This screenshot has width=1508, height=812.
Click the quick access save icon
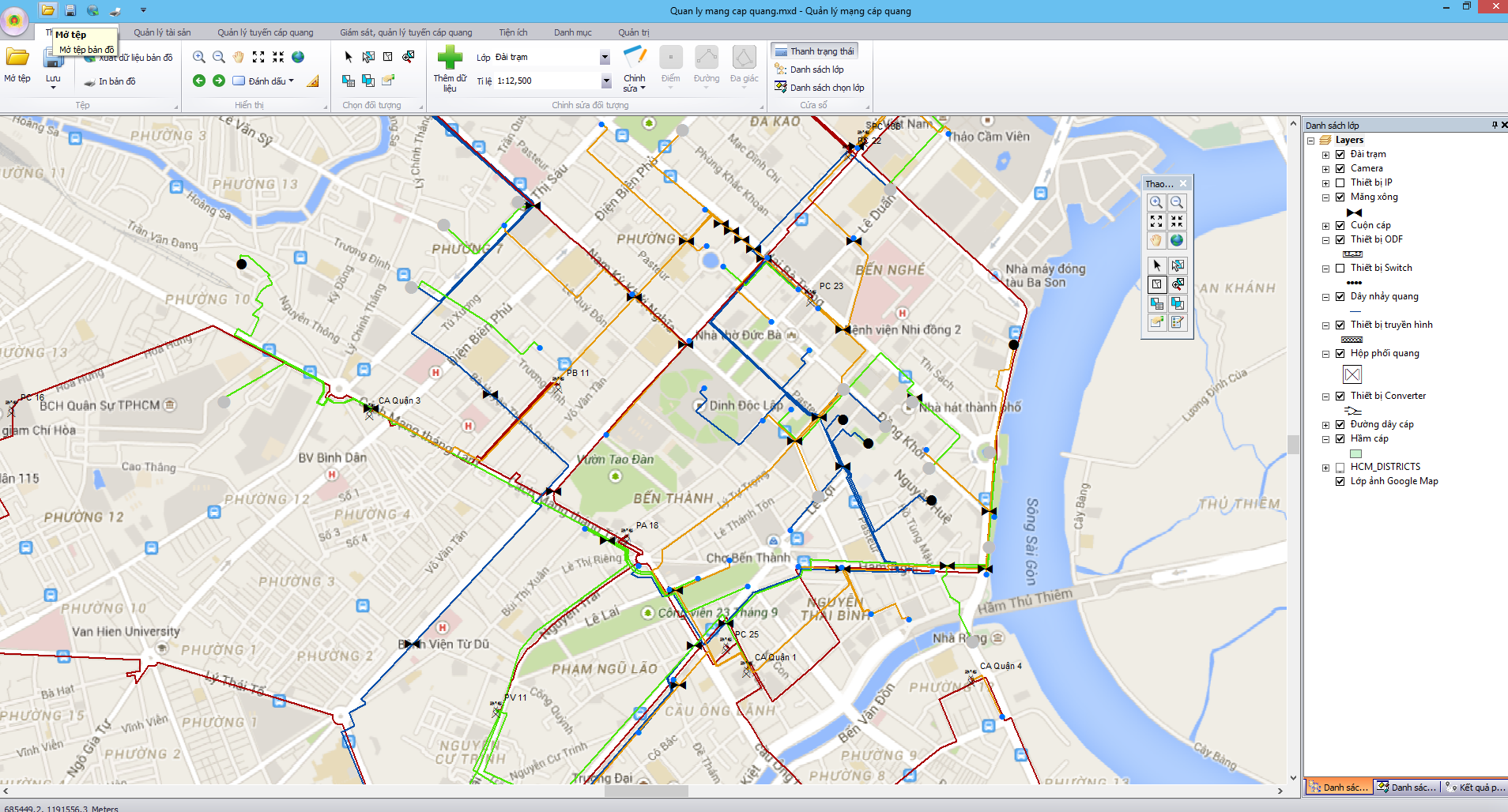[x=70, y=10]
